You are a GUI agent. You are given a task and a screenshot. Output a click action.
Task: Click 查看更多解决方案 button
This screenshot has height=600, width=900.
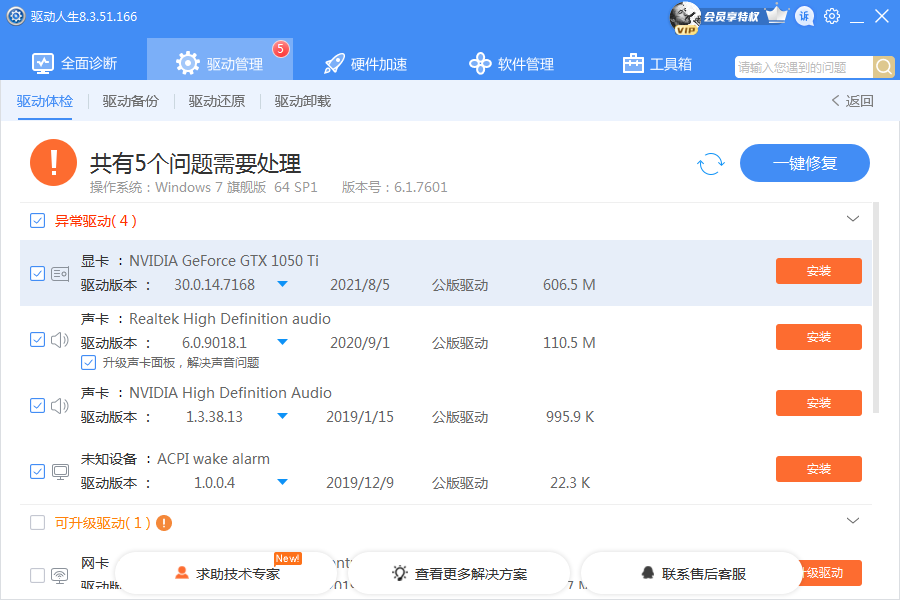(x=459, y=574)
